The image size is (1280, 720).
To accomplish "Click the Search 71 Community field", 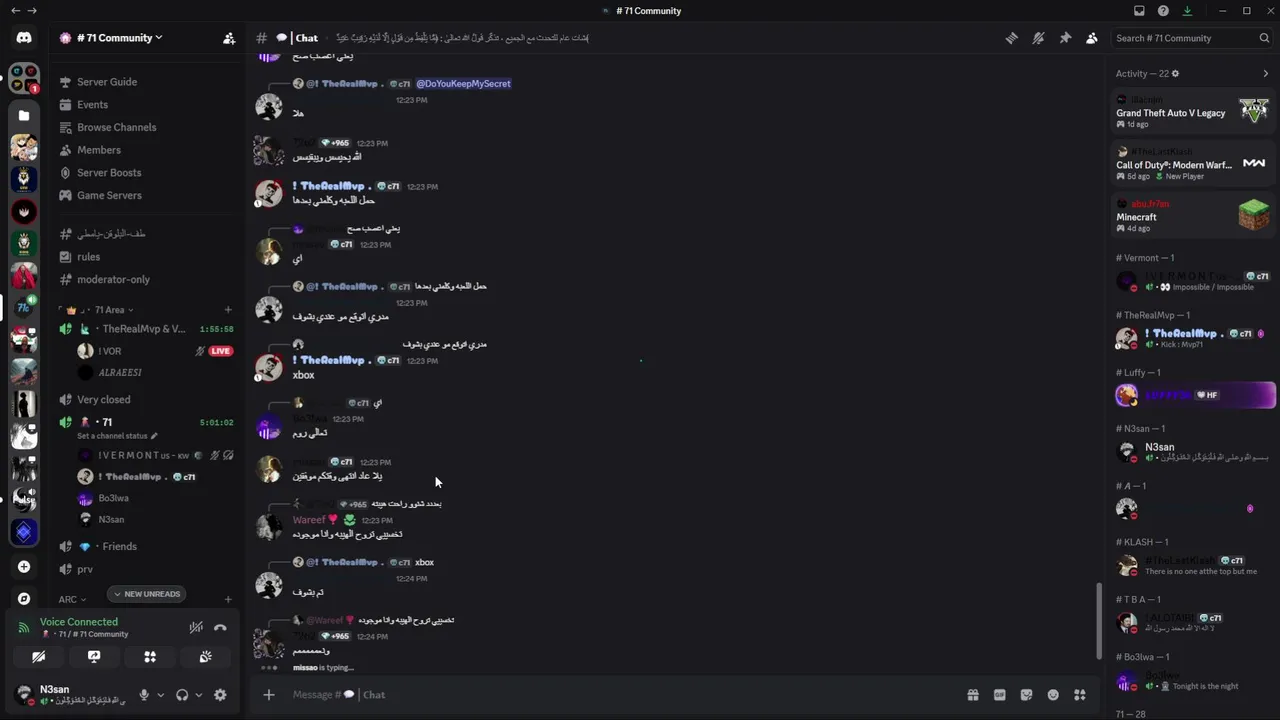I will click(x=1185, y=38).
